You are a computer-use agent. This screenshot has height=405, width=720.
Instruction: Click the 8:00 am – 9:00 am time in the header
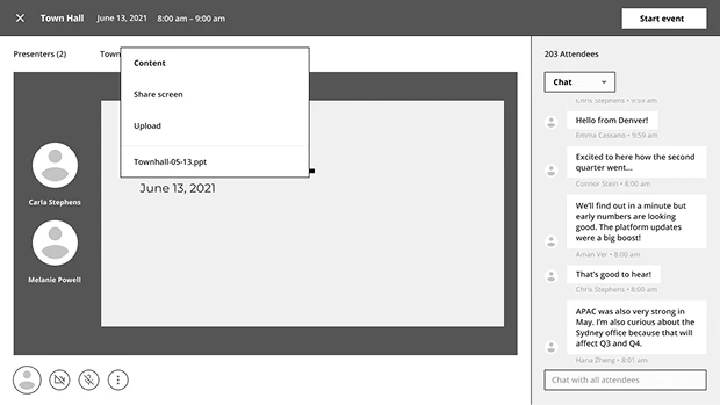tap(191, 18)
